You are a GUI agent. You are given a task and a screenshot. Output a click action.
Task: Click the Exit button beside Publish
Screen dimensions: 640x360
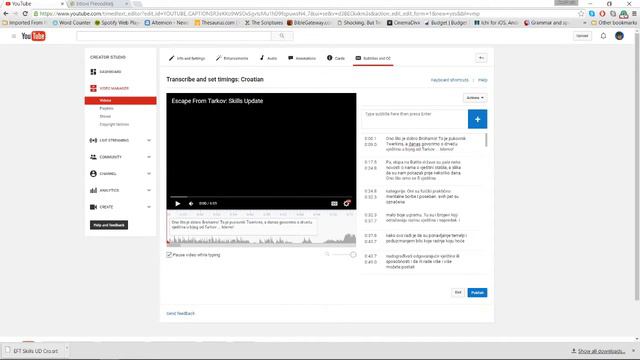coord(458,293)
